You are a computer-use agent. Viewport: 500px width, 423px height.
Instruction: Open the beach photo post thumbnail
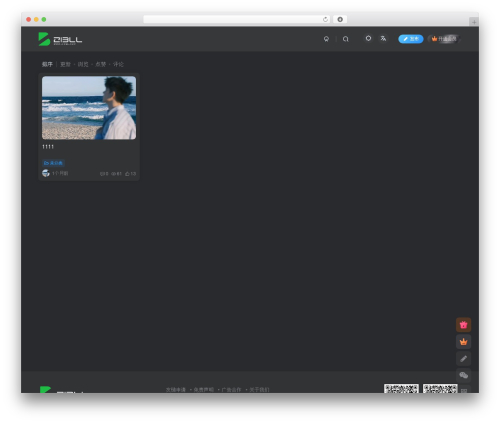pyautogui.click(x=89, y=108)
